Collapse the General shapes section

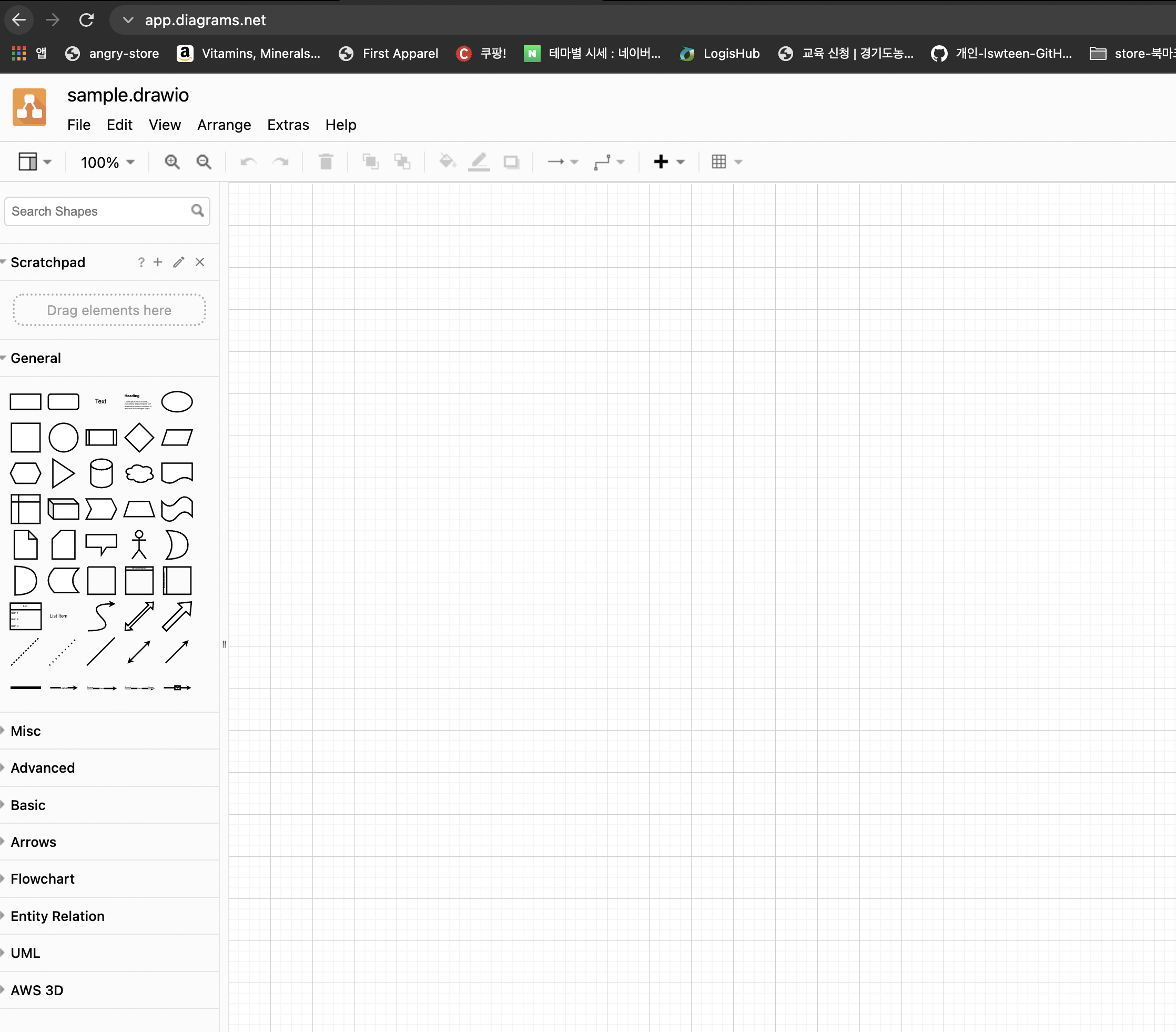[x=36, y=358]
